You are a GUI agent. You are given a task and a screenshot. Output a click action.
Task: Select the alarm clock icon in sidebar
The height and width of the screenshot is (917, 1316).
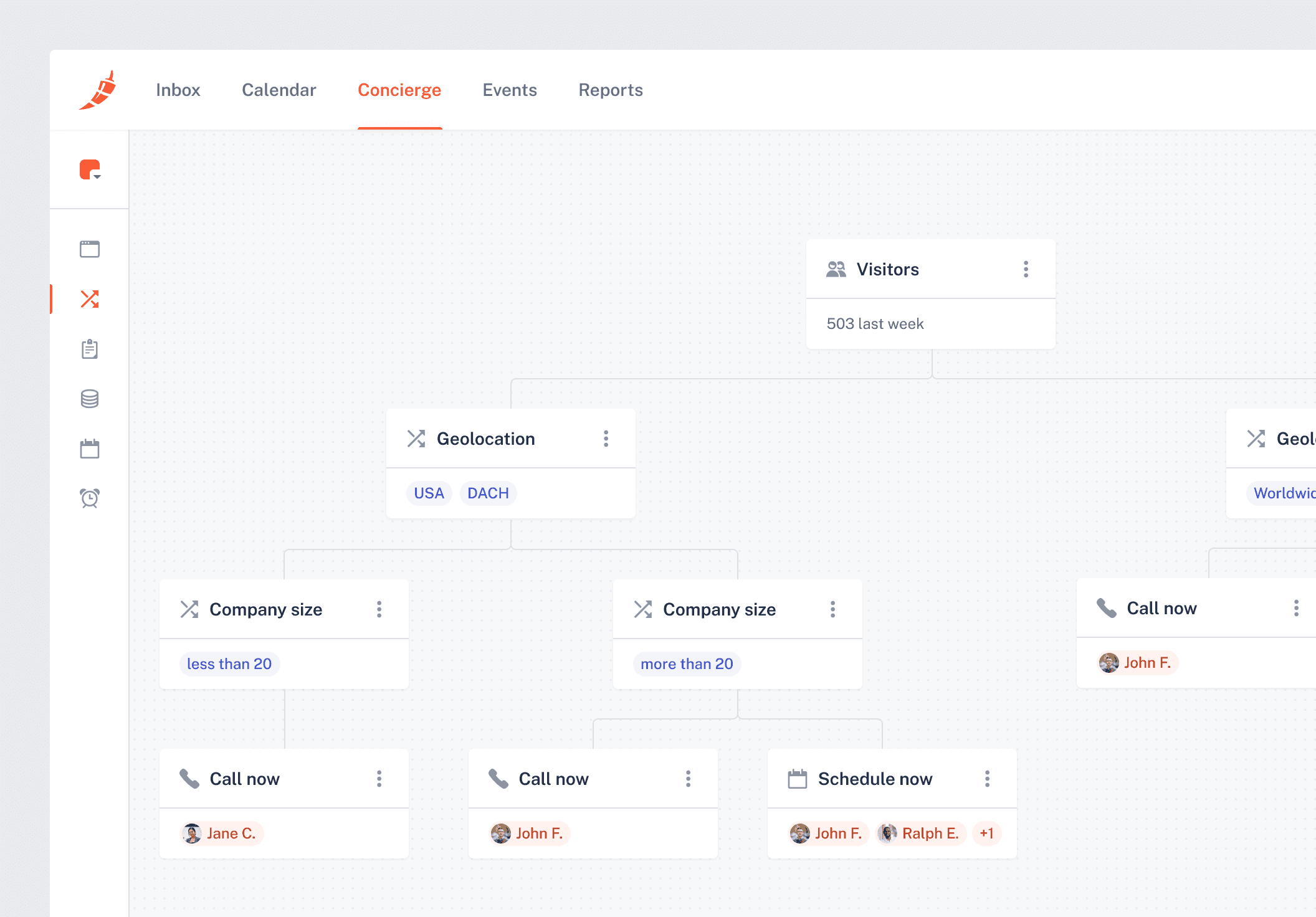pyautogui.click(x=90, y=498)
